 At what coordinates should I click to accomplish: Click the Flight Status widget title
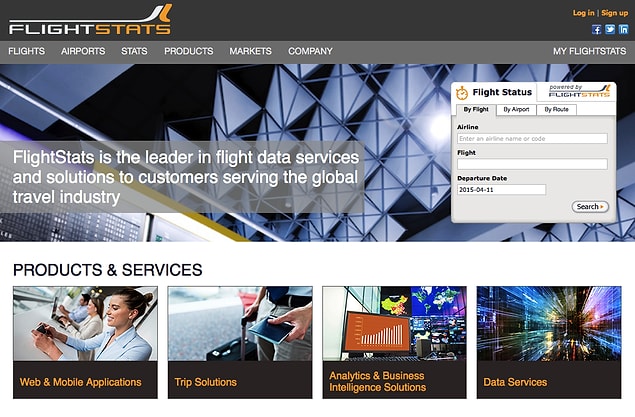tap(502, 92)
